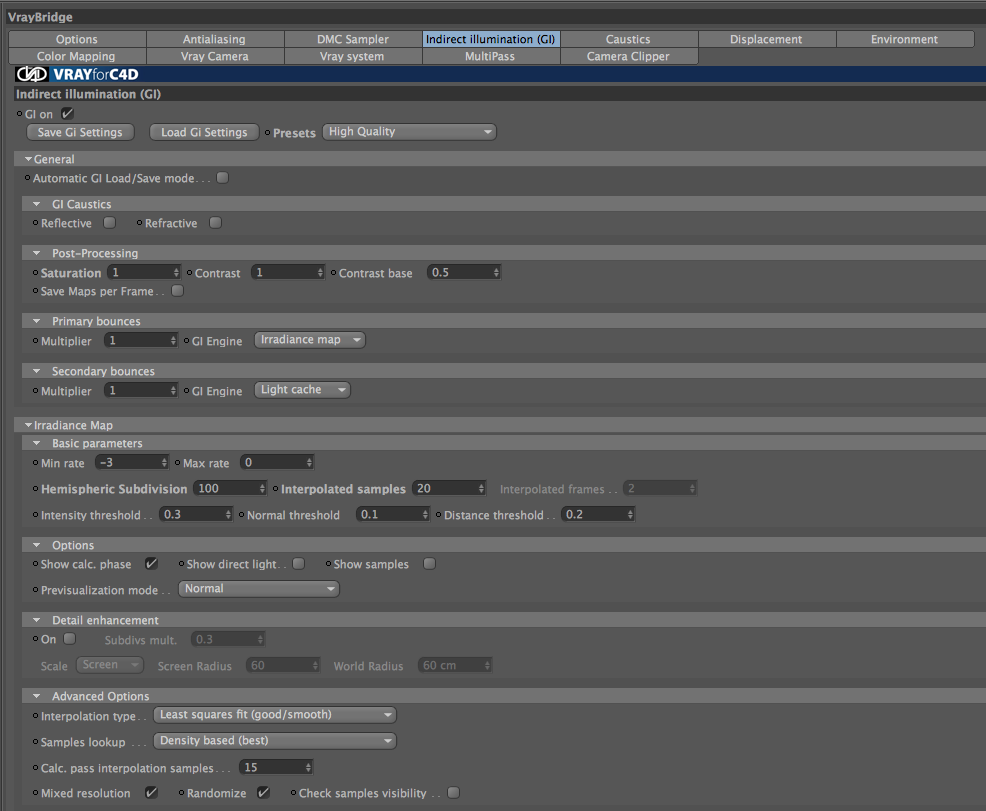Uncheck Show calc. phase option
Screen dimensions: 986x811
pyautogui.click(x=152, y=563)
